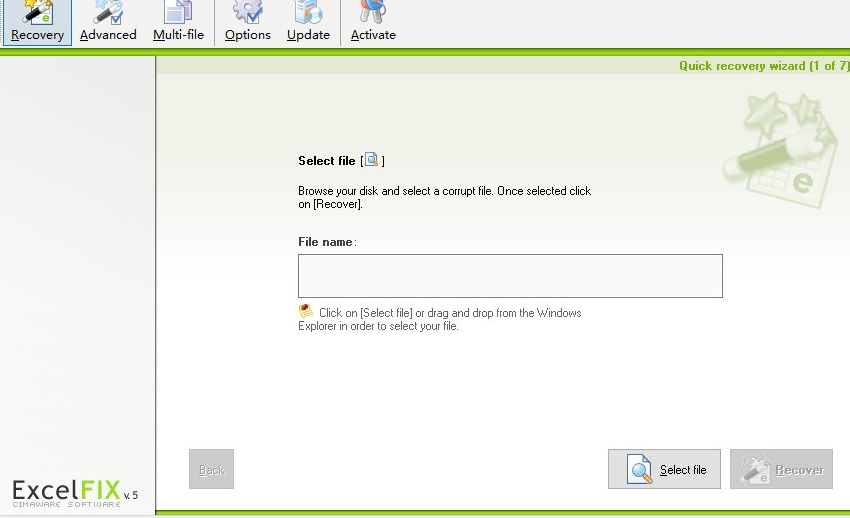Click the browse icon beside Select file heading
This screenshot has height=518, width=850.
point(371,160)
